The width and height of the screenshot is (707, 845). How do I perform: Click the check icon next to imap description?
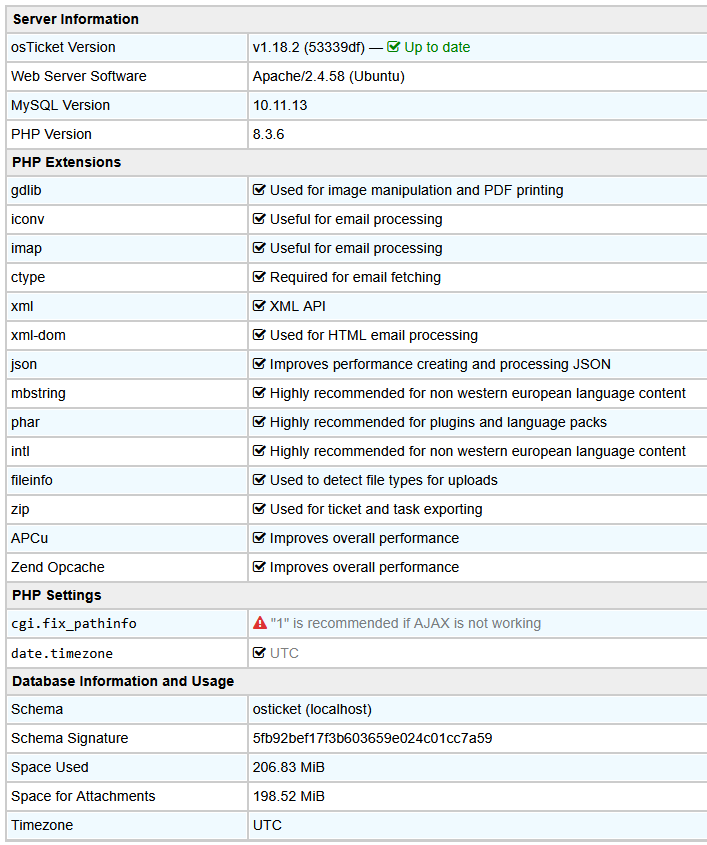260,248
